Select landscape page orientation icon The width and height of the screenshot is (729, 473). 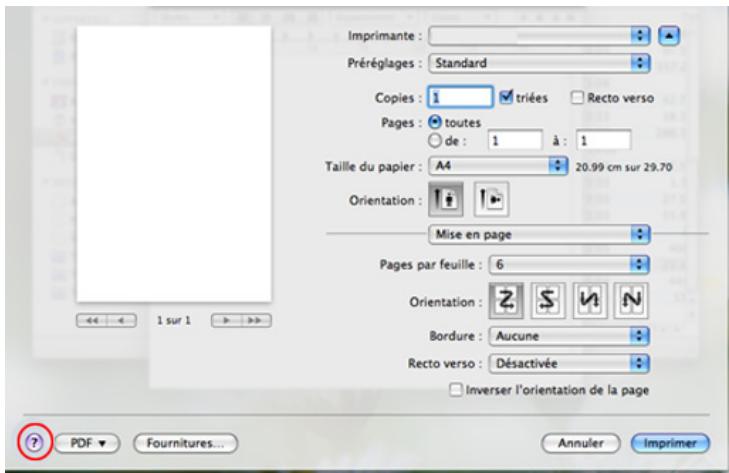click(x=491, y=200)
